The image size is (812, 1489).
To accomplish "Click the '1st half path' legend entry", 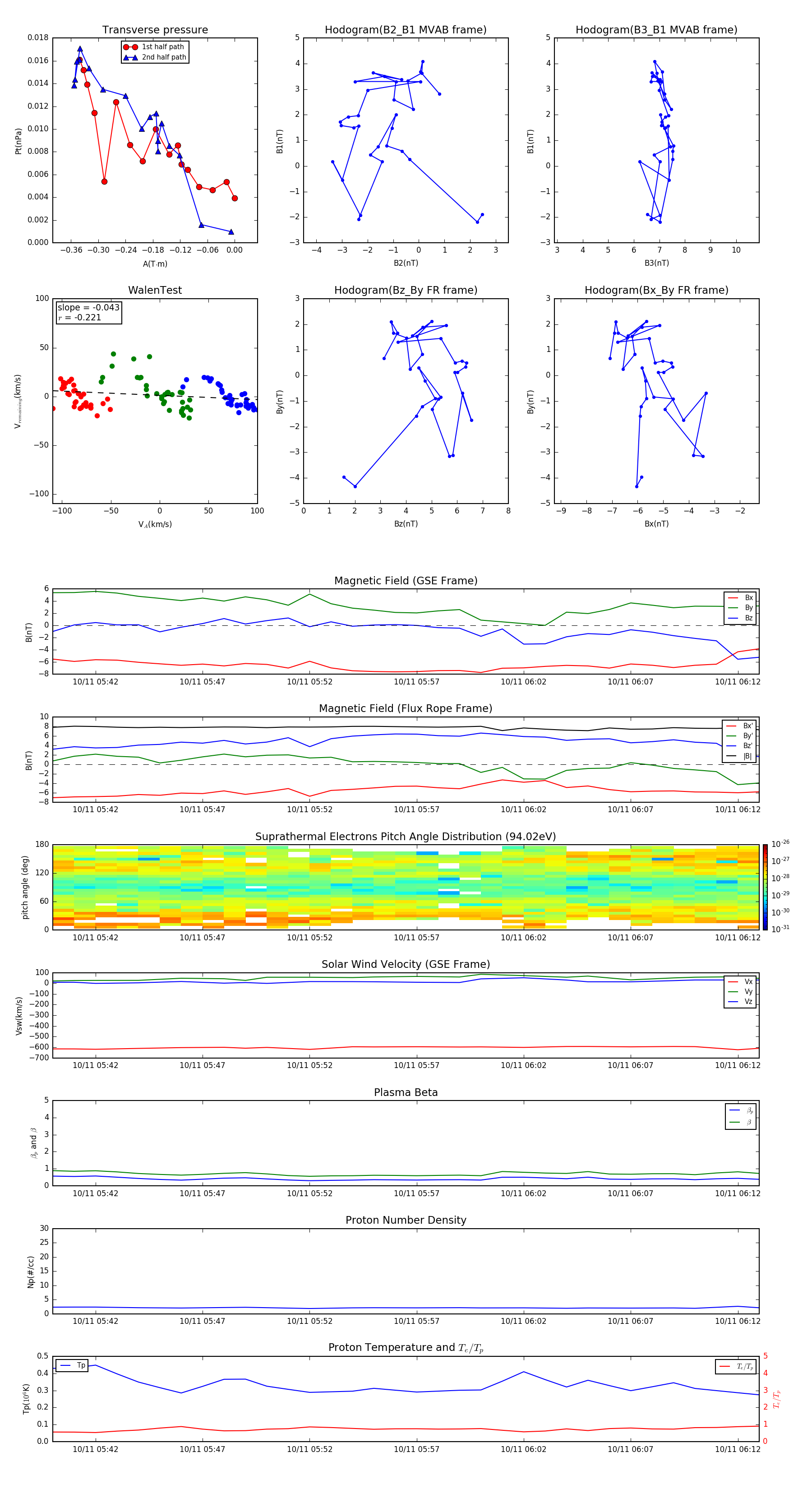I will pos(155,47).
